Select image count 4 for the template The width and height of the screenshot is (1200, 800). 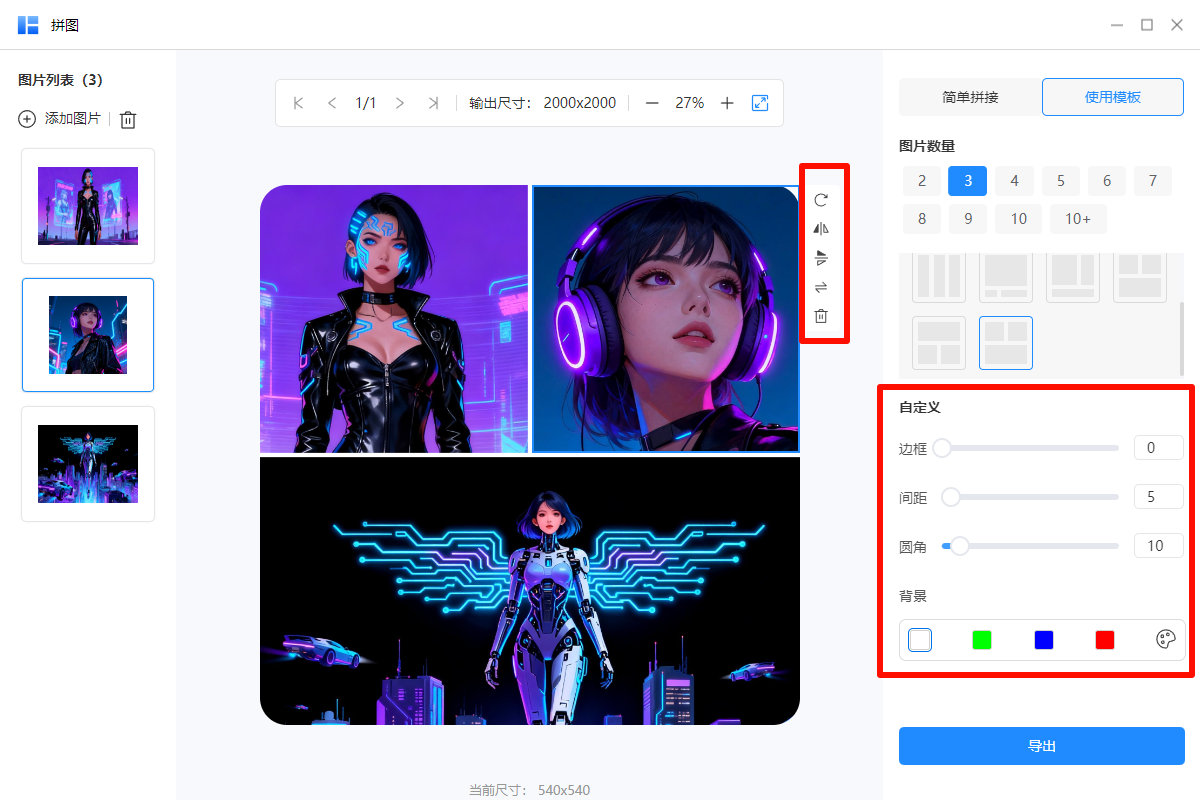tap(1014, 181)
